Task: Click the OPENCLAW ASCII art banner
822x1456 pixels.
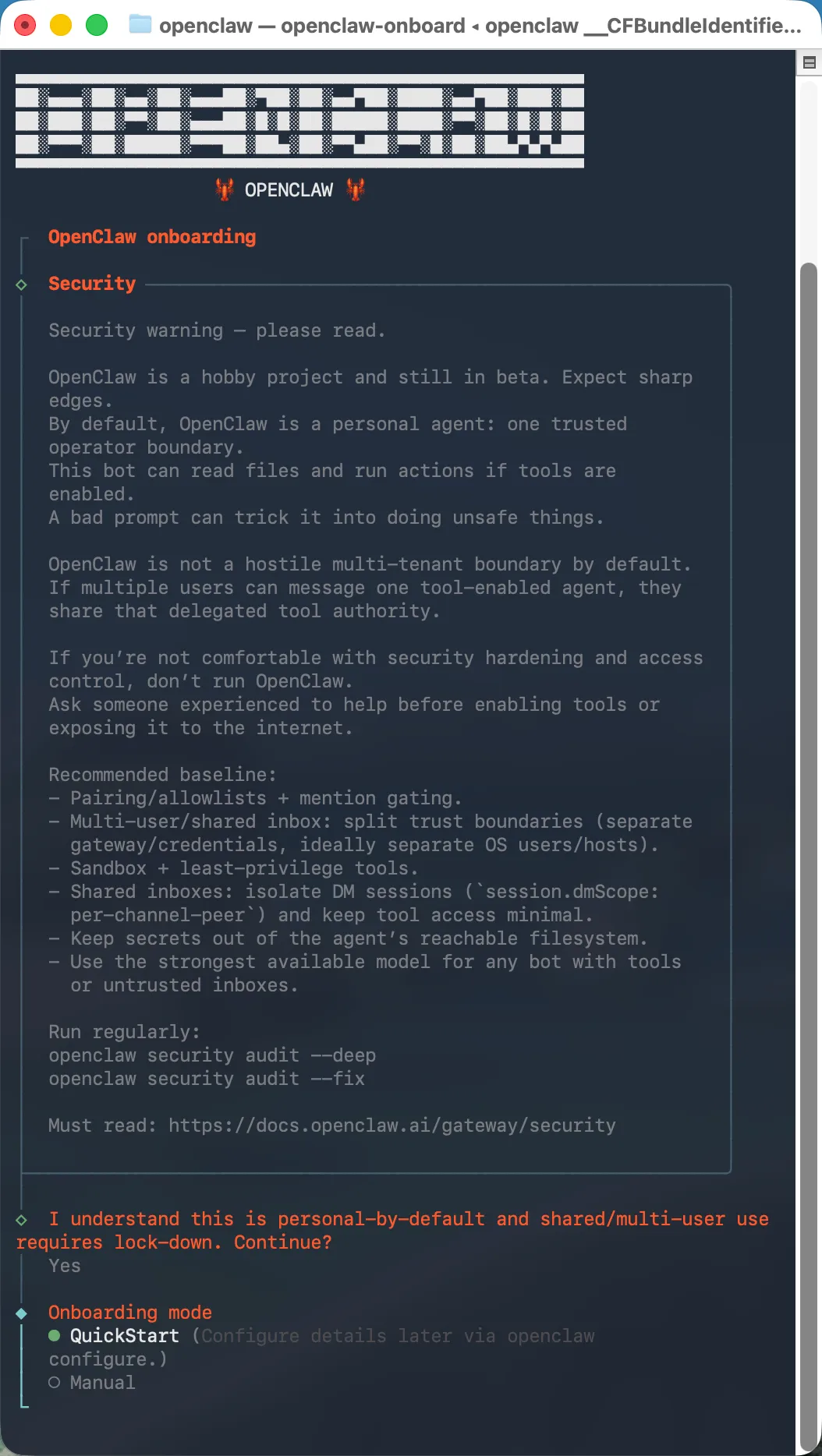Action: tap(299, 121)
